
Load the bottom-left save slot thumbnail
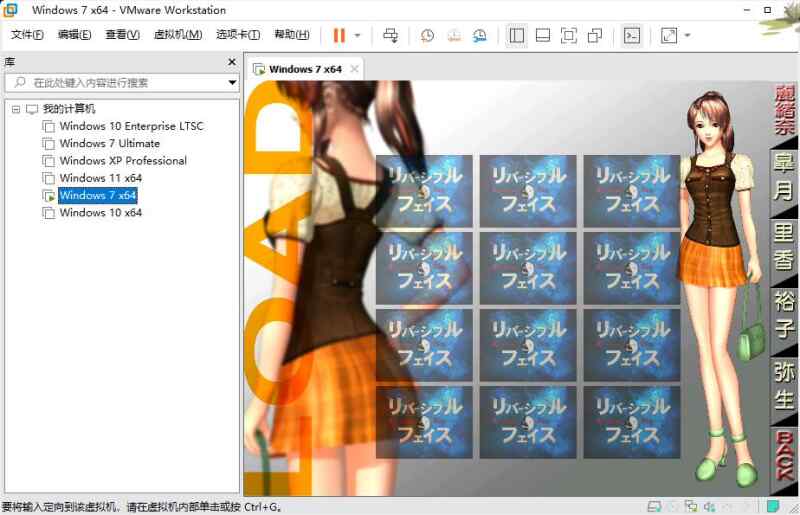(x=424, y=422)
